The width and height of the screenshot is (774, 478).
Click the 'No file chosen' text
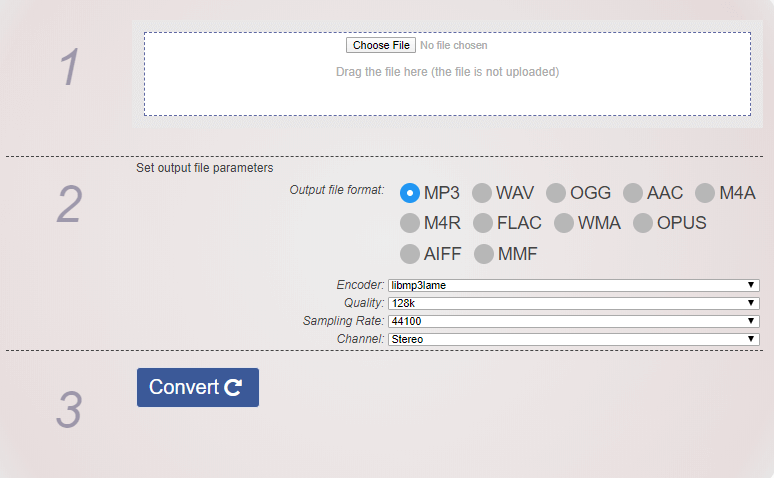tap(454, 46)
